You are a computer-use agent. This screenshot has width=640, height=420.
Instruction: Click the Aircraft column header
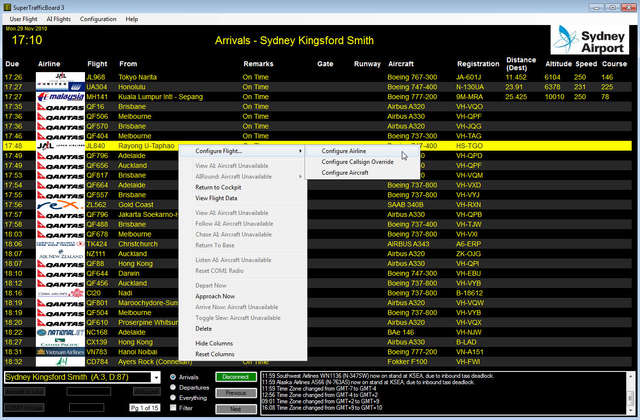click(x=401, y=64)
